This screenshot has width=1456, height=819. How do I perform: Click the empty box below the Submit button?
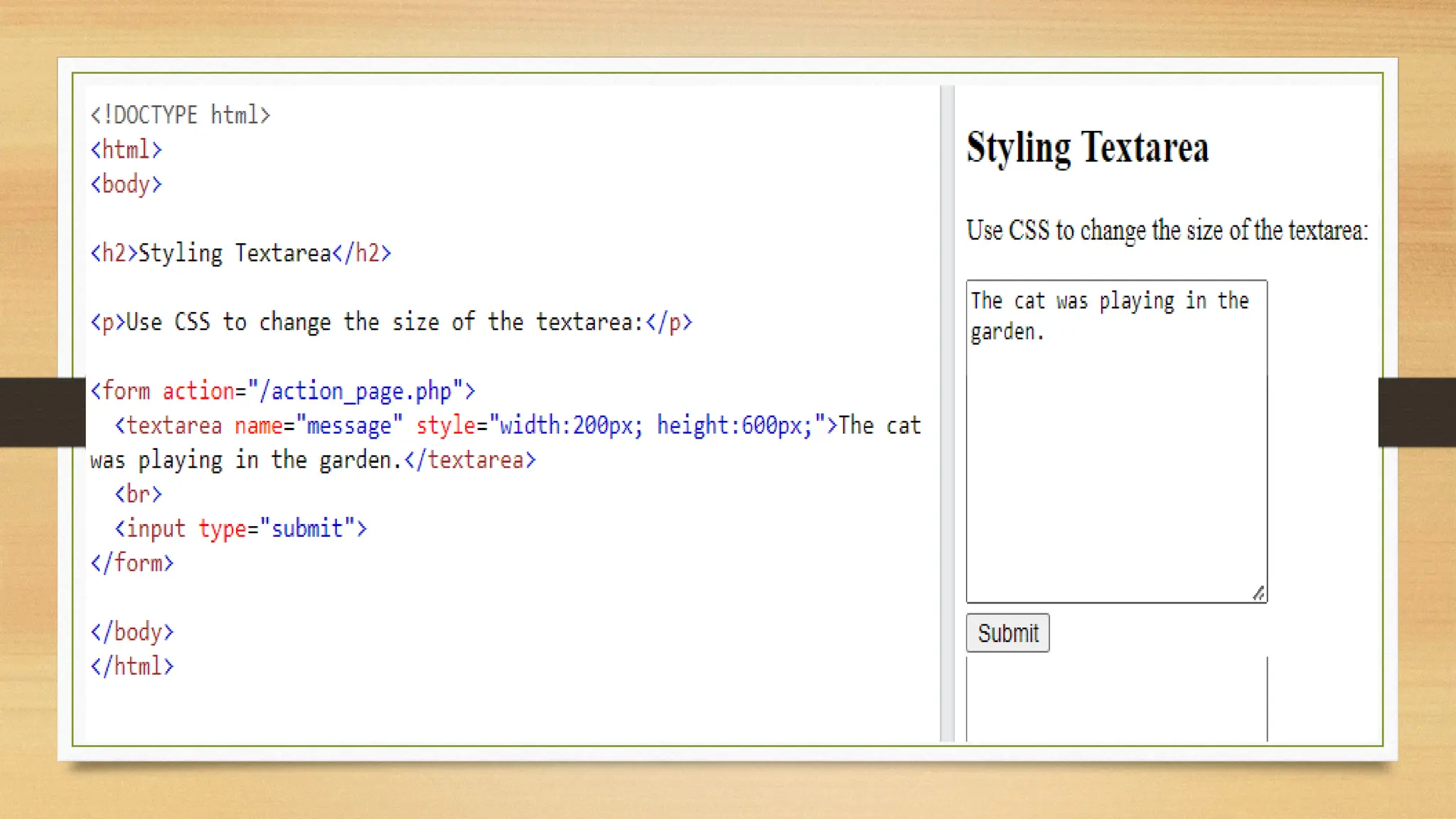coord(1116,700)
